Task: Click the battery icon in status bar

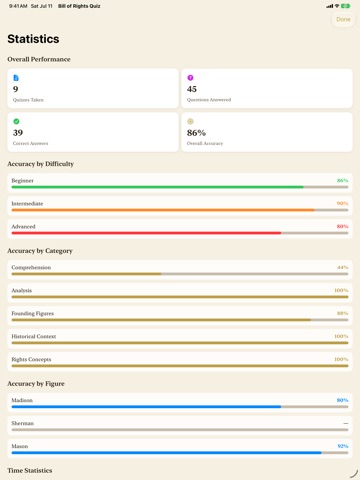Action: (x=346, y=6)
